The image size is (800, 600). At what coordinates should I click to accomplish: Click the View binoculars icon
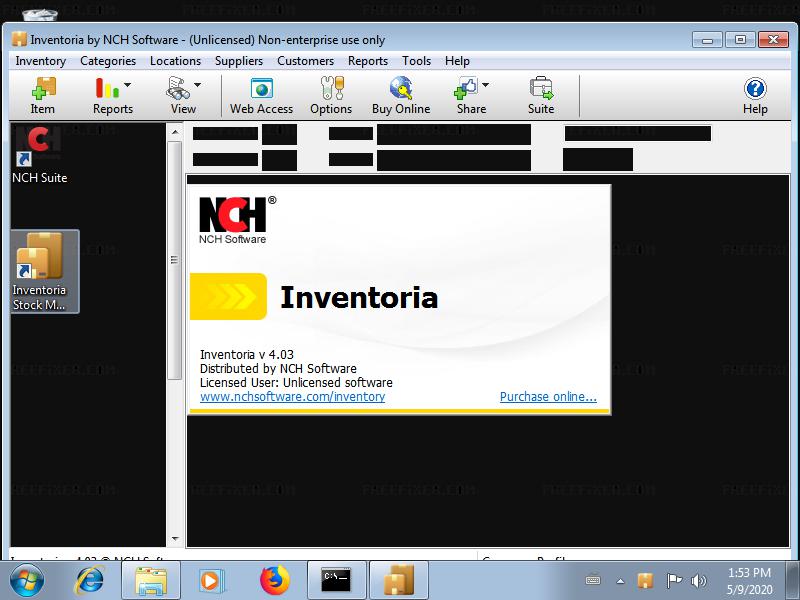178,88
